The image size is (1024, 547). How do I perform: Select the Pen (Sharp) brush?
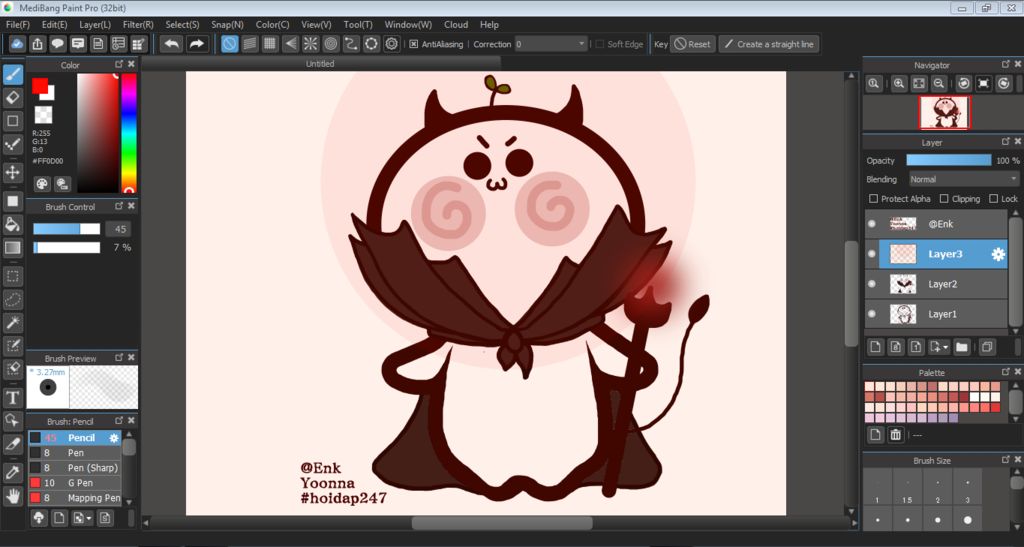point(74,468)
